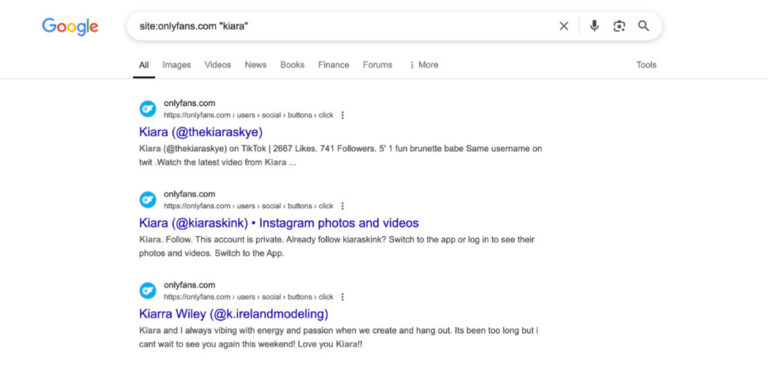Click the Google logo
This screenshot has height=369, width=768.
point(70,26)
